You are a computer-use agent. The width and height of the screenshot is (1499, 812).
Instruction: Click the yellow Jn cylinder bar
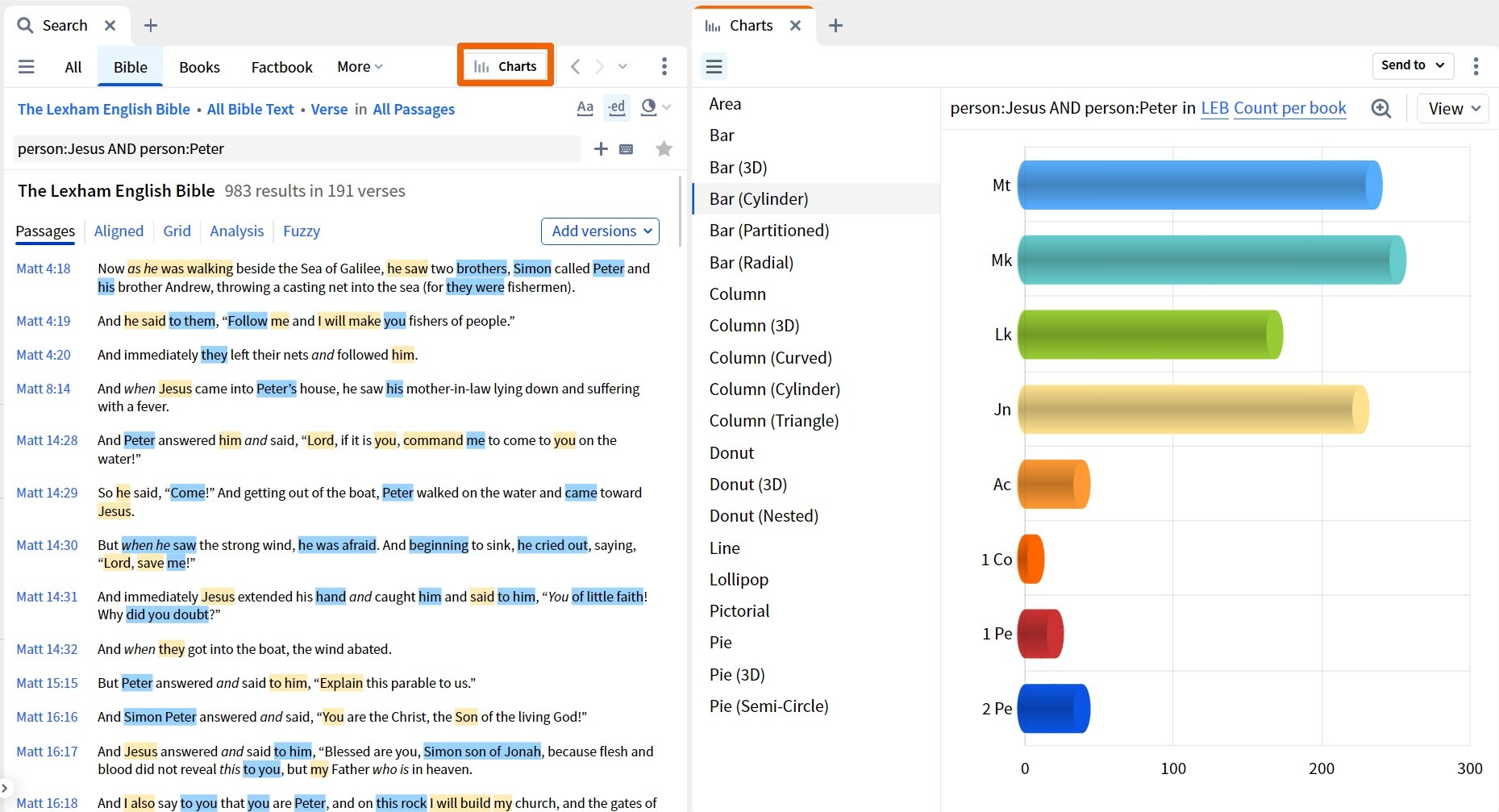pyautogui.click(x=1193, y=410)
